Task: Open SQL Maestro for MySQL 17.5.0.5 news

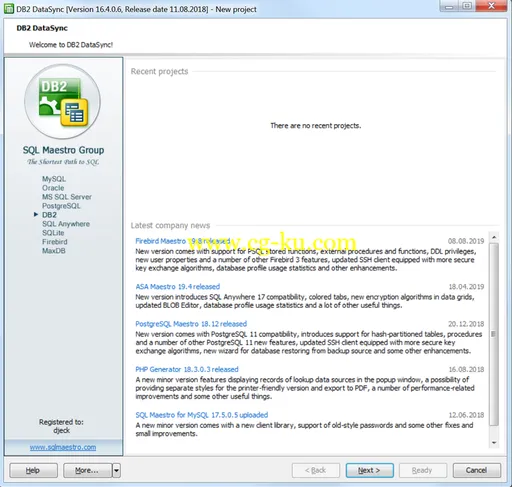Action: [202, 415]
